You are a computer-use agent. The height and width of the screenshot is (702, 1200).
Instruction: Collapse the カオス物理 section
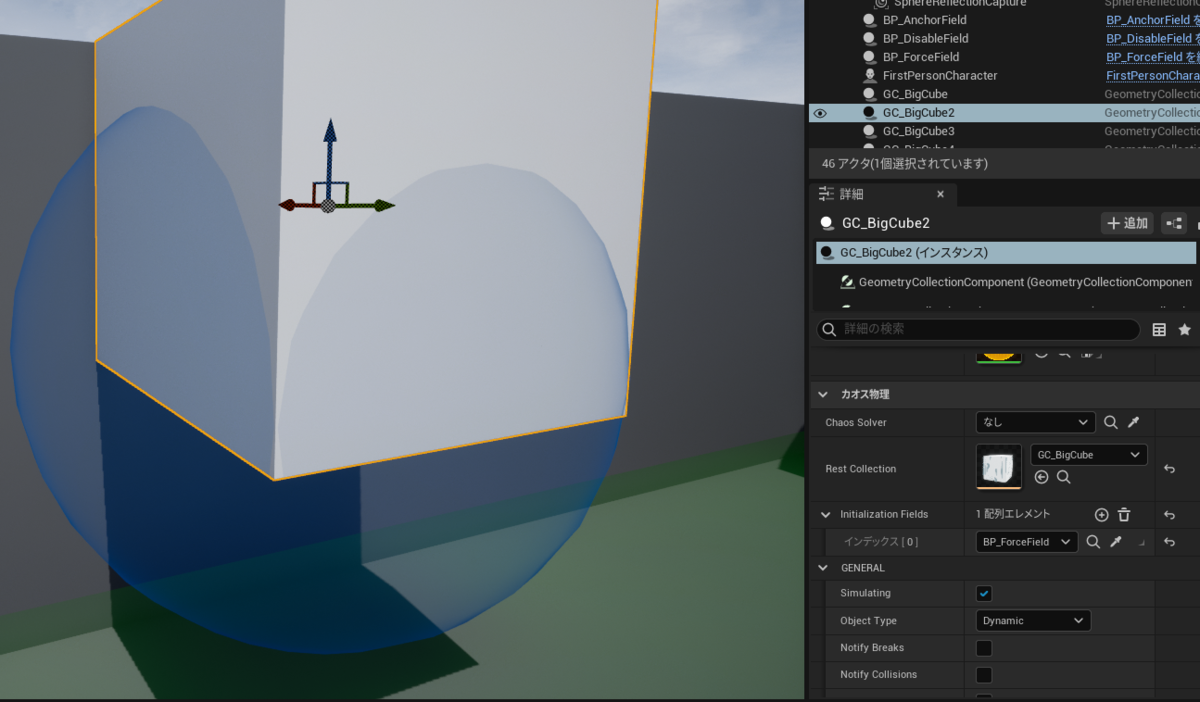(x=823, y=394)
